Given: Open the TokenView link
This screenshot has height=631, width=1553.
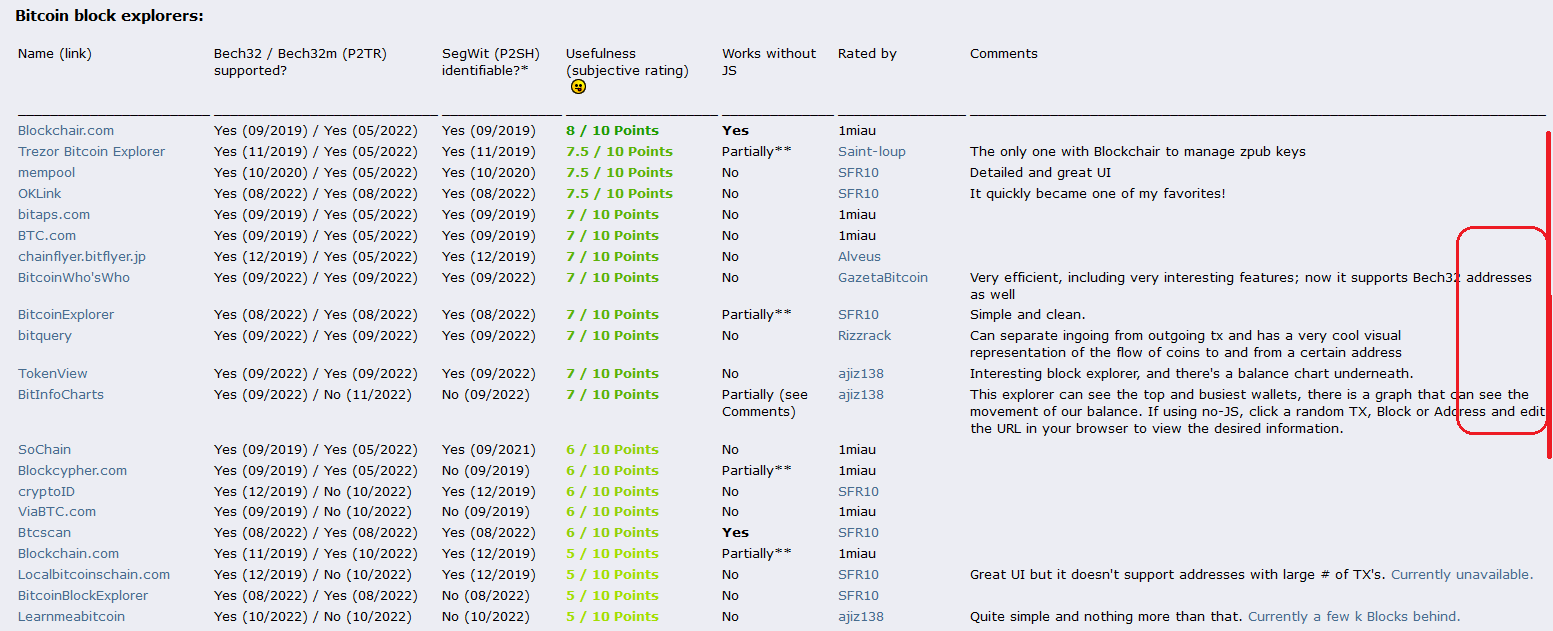Looking at the screenshot, I should pyautogui.click(x=53, y=373).
